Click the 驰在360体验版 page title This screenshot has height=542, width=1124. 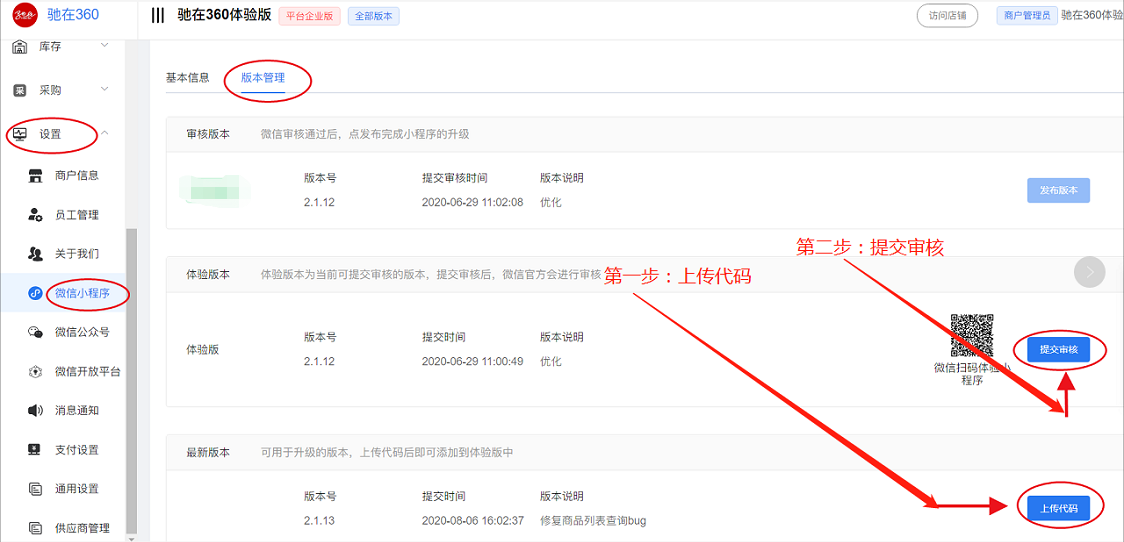coord(224,15)
